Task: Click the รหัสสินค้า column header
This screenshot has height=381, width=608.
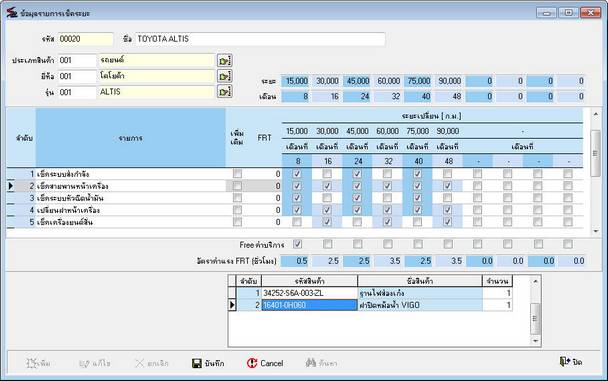Action: tap(309, 281)
